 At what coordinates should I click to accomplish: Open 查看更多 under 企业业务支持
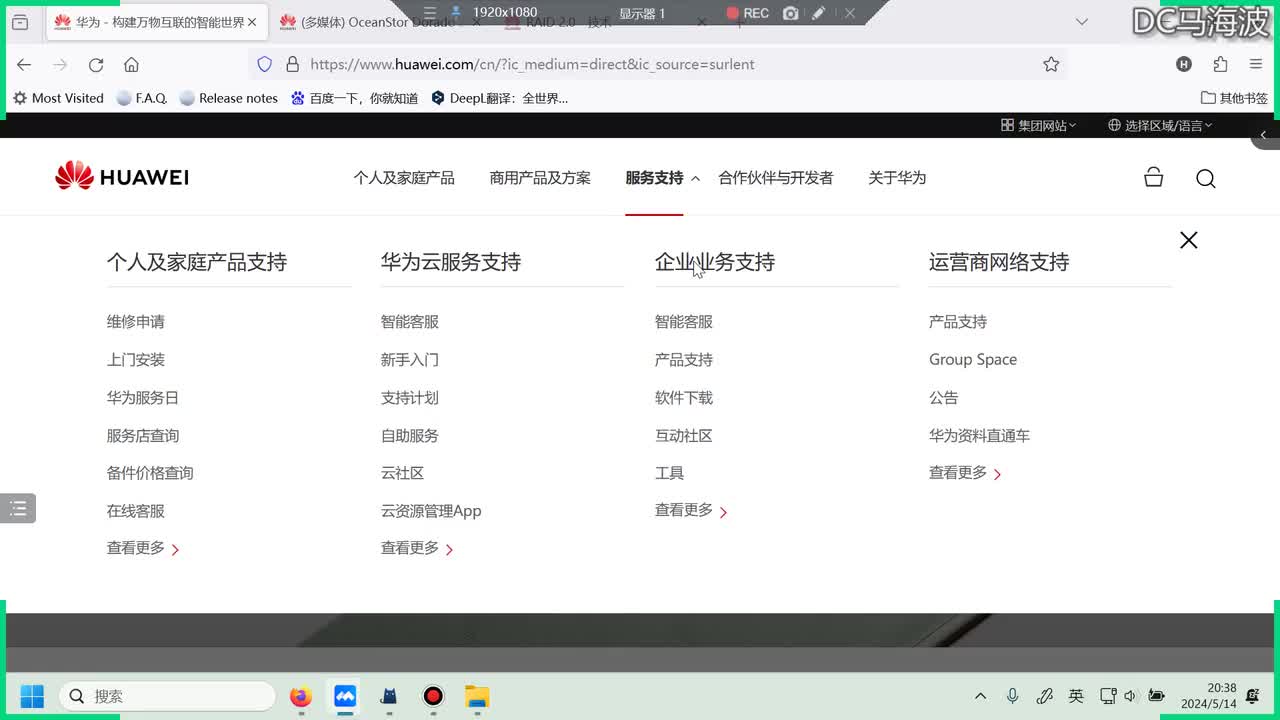point(691,511)
